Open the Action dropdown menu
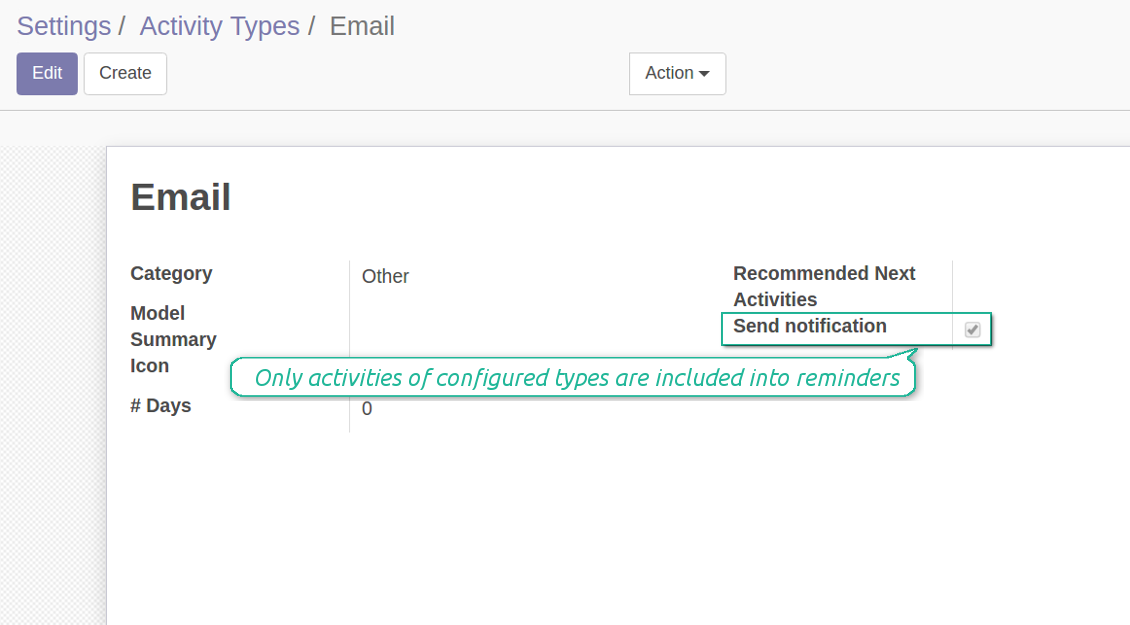This screenshot has height=625, width=1130. [x=677, y=73]
